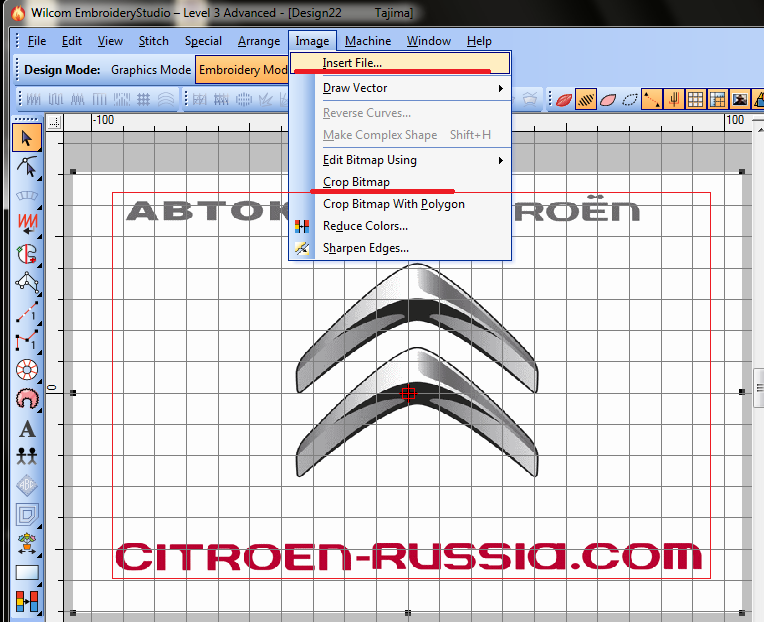Image resolution: width=764 pixels, height=622 pixels.
Task: Choose the Lettering tool with letter A
Action: coord(27,429)
